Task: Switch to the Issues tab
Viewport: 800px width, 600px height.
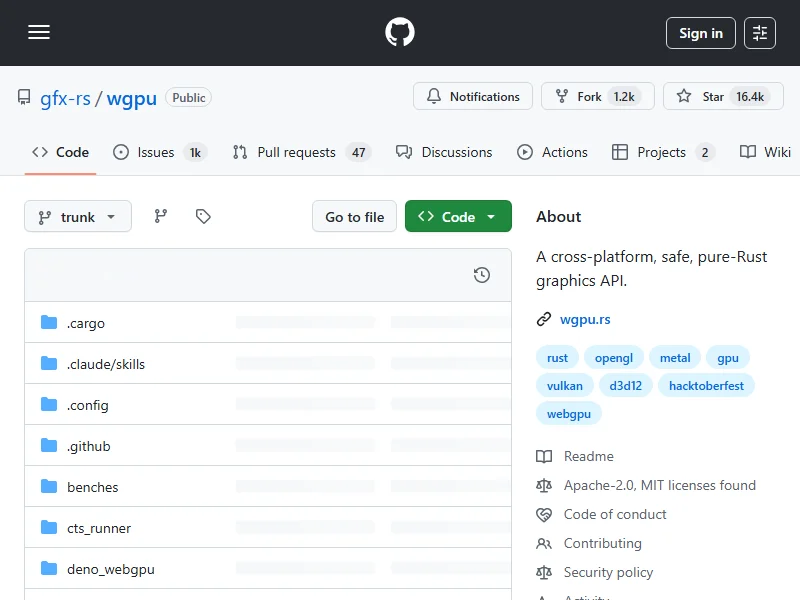Action: click(155, 152)
